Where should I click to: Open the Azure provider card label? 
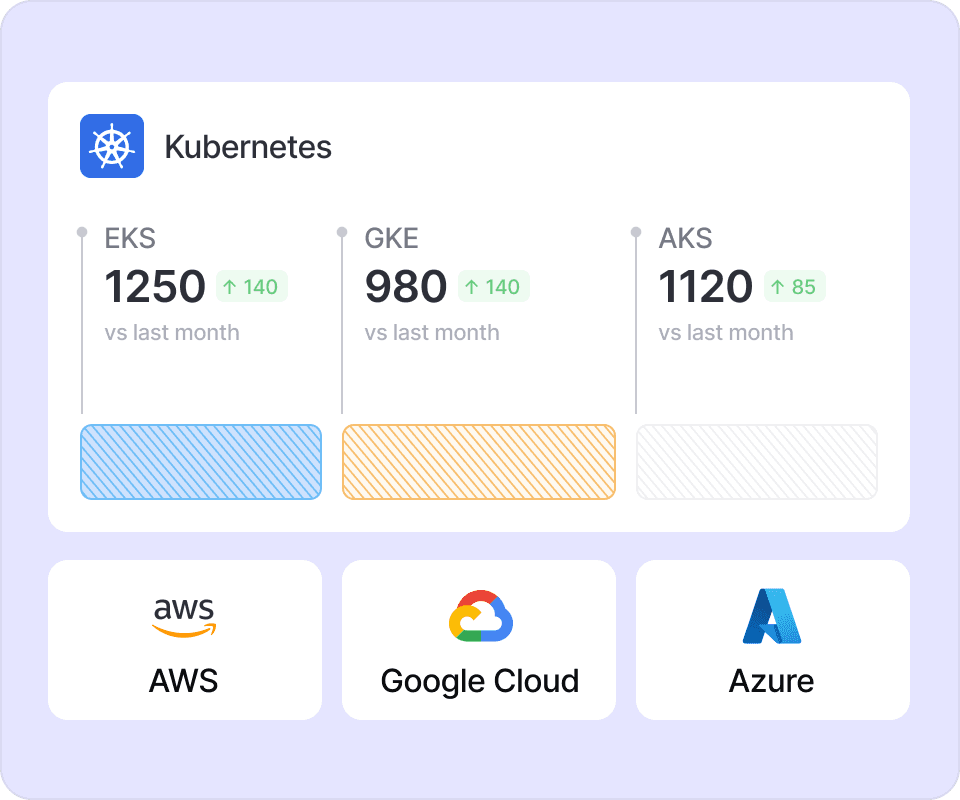point(772,681)
